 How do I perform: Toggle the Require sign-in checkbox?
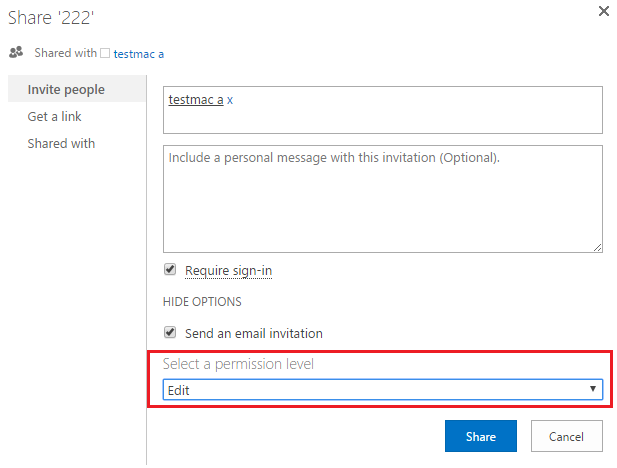[x=170, y=270]
